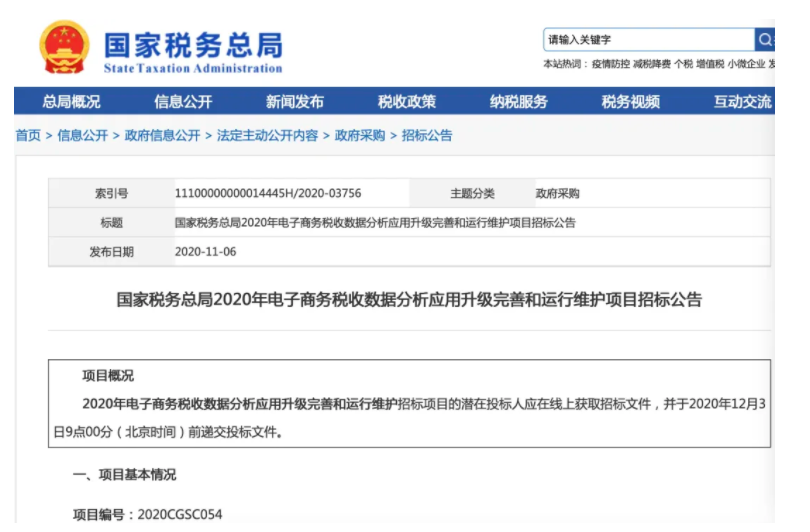Select 税收政策 in the navigation bar
The width and height of the screenshot is (810, 532).
[x=407, y=102]
